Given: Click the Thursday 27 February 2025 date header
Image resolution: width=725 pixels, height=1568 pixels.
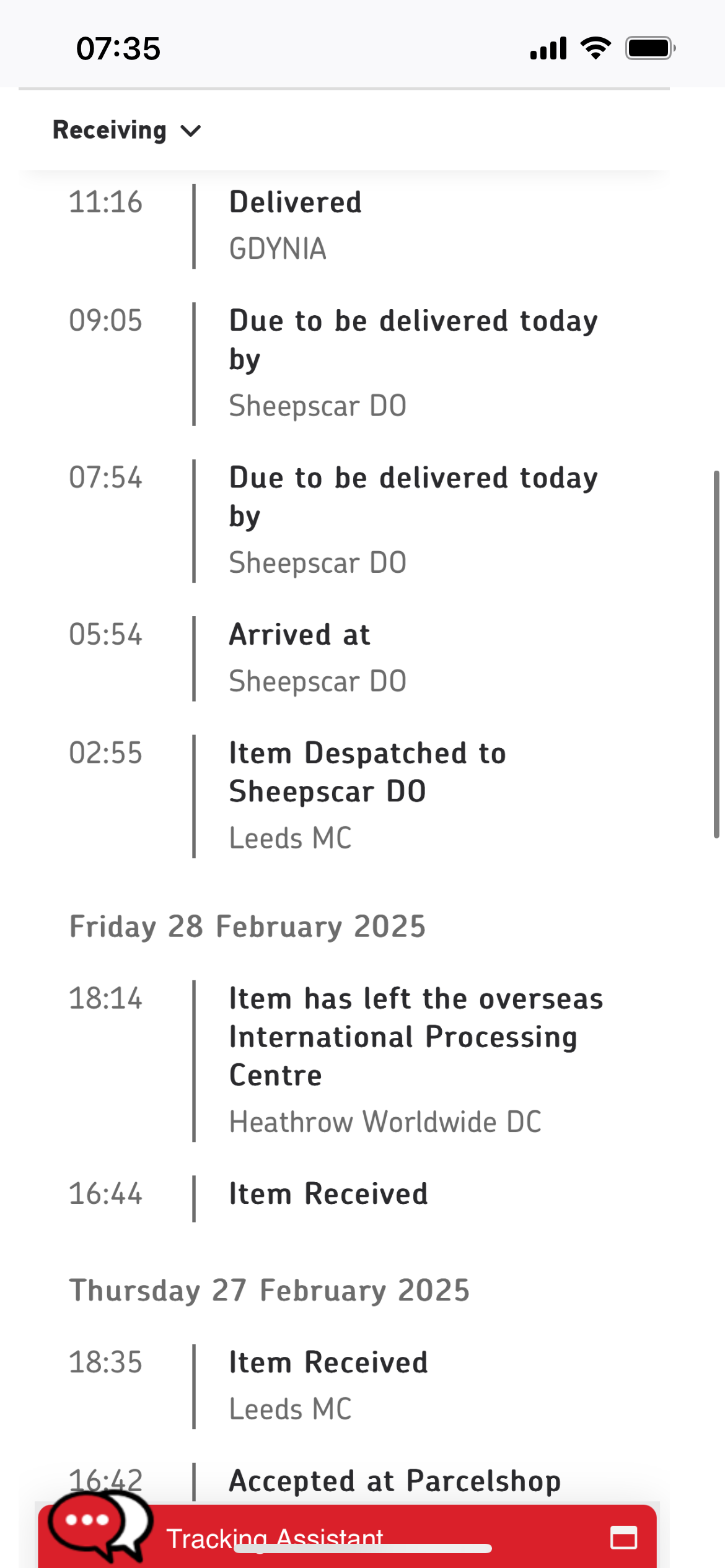Looking at the screenshot, I should tap(270, 1291).
